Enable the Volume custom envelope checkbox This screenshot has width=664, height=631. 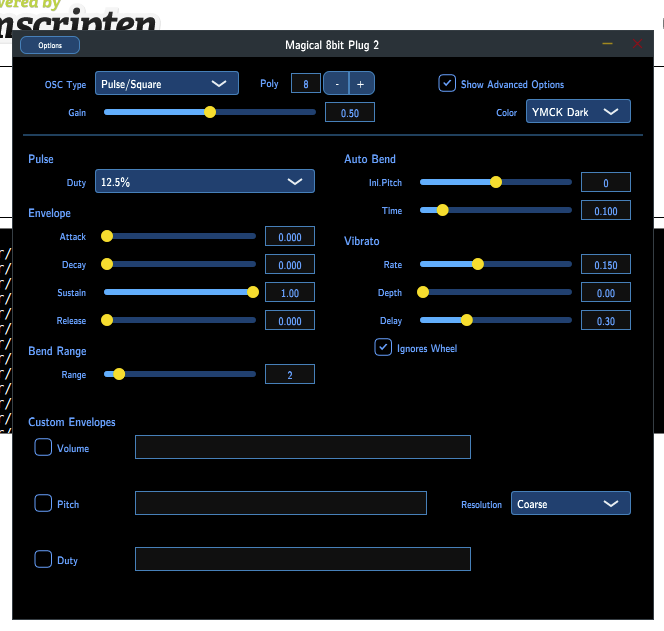[43, 447]
